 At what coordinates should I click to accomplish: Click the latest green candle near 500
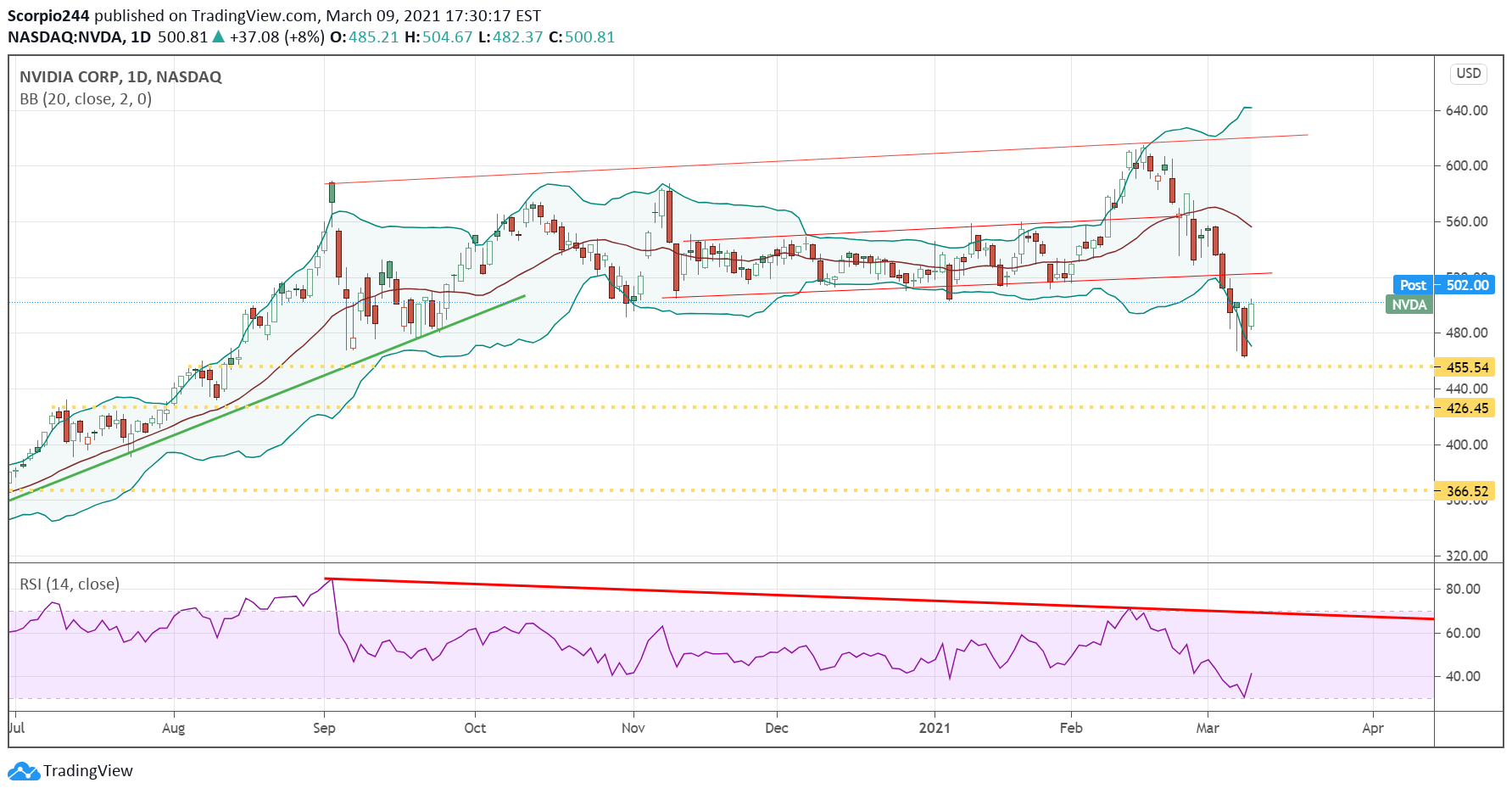[x=1251, y=314]
